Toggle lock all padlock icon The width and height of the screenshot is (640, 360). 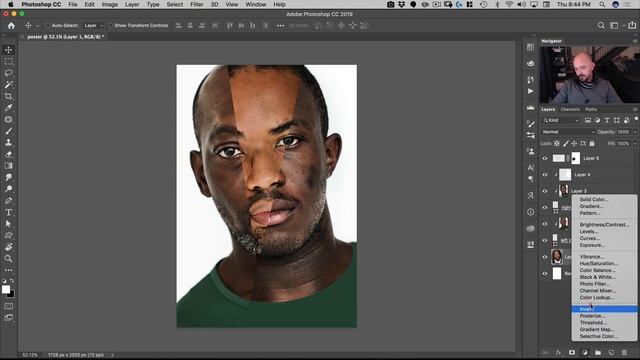click(592, 143)
